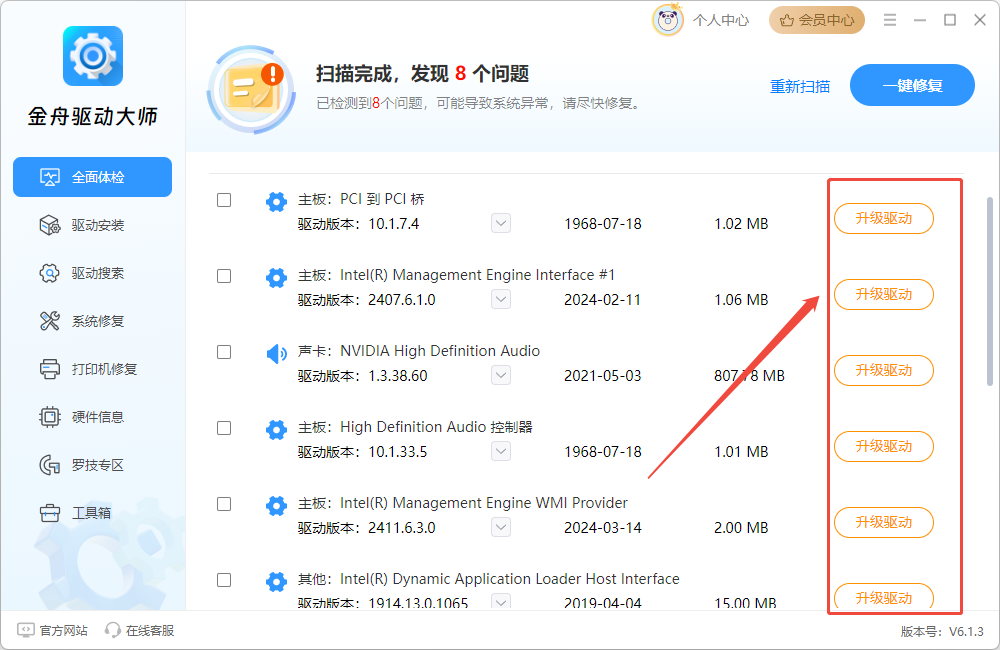Viewport: 1000px width, 650px height.
Task: Expand version dropdown for 2407.6.1.0
Action: click(501, 299)
